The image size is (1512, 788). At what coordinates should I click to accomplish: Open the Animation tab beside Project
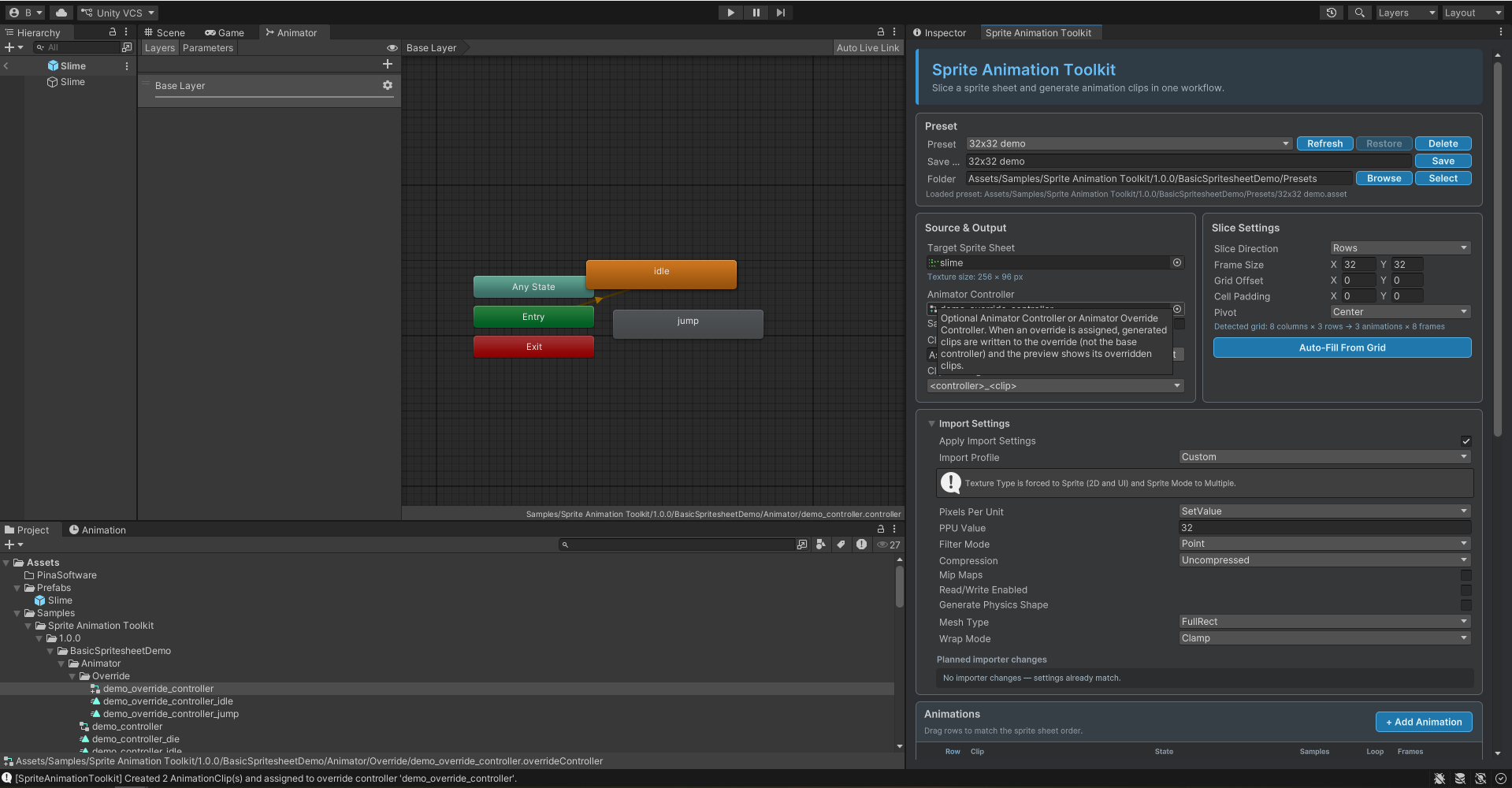(x=98, y=530)
